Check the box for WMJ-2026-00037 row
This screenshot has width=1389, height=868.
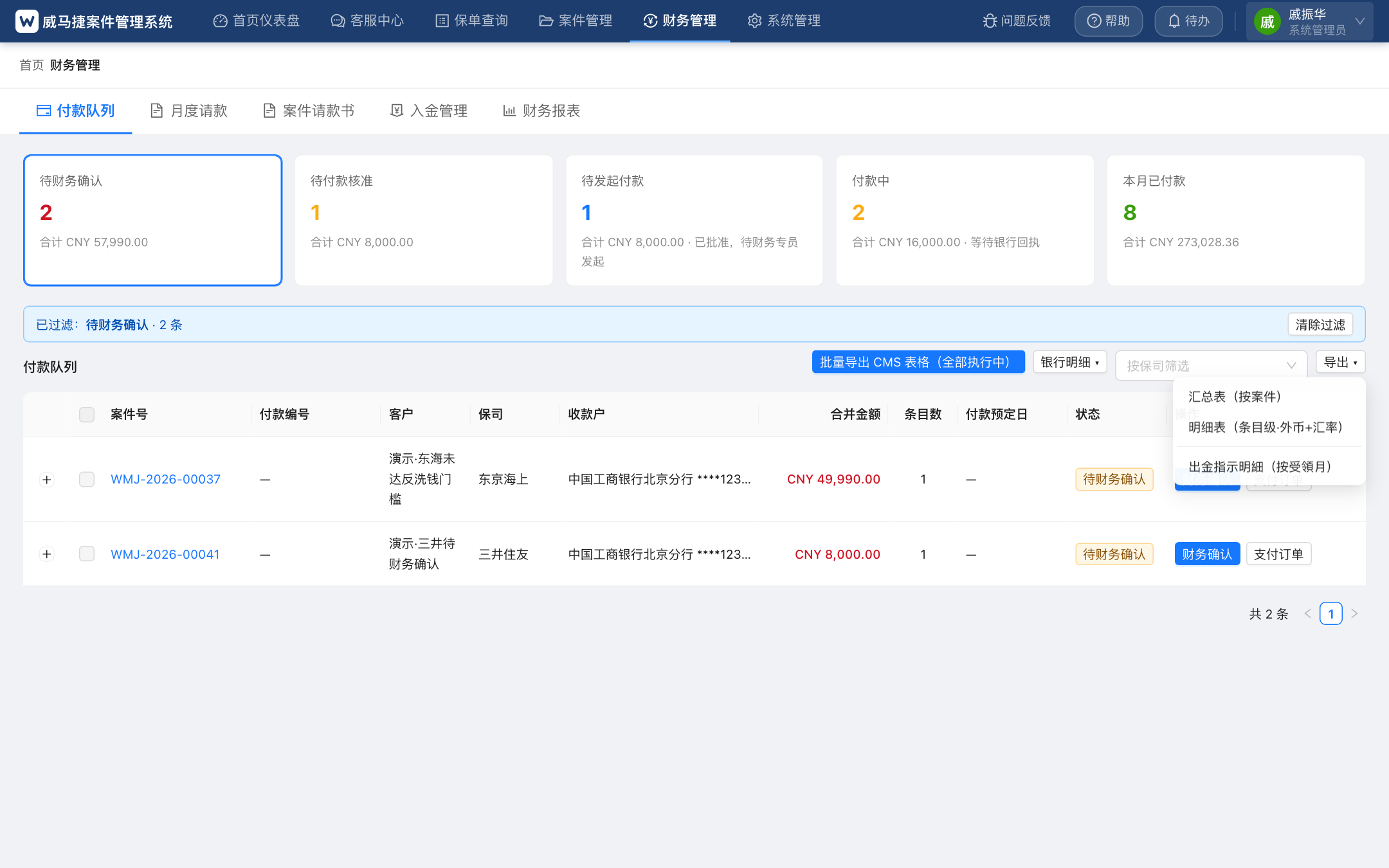87,480
